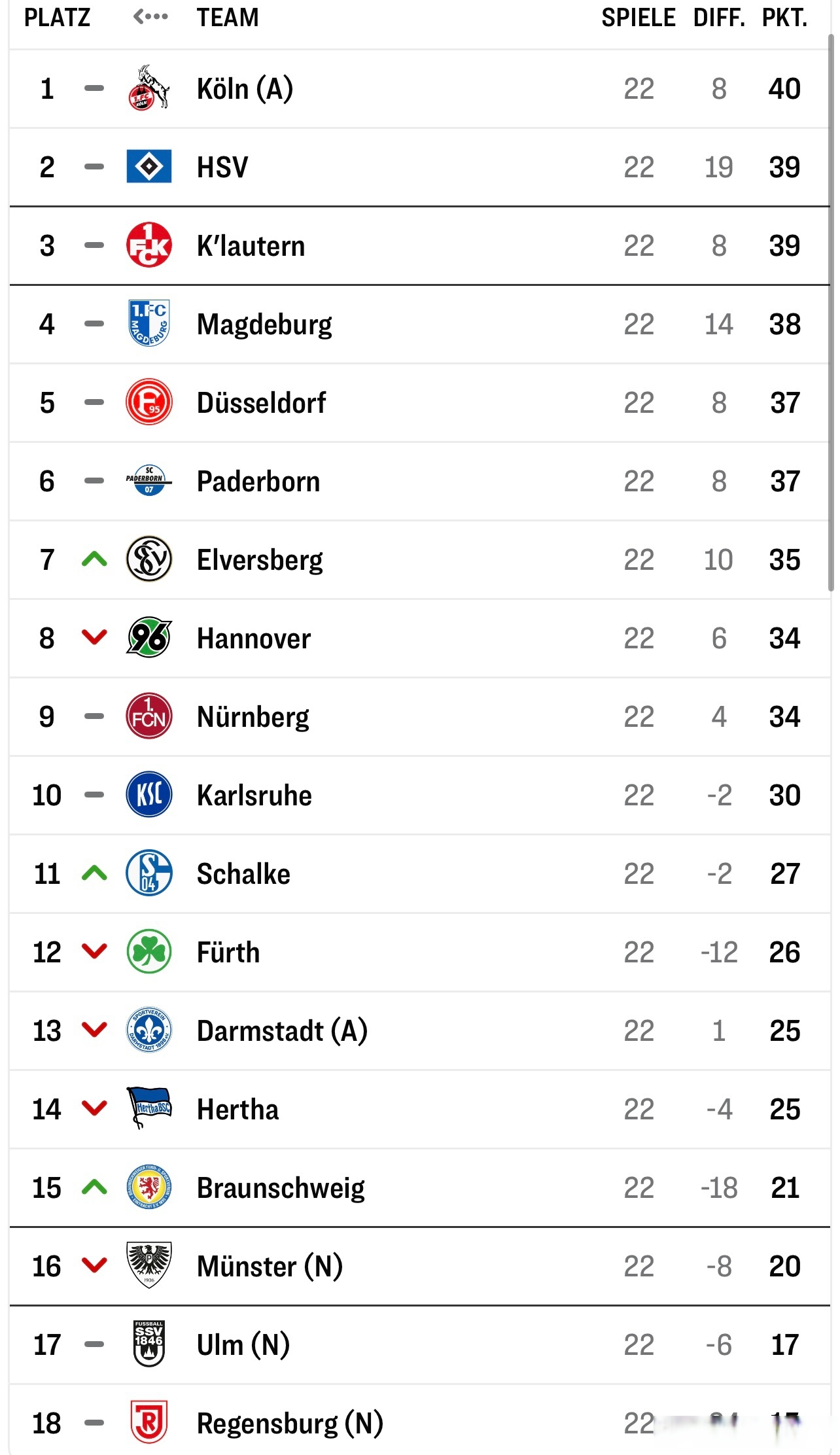
Task: Click the Karlsruhe KSC logo
Action: [149, 795]
